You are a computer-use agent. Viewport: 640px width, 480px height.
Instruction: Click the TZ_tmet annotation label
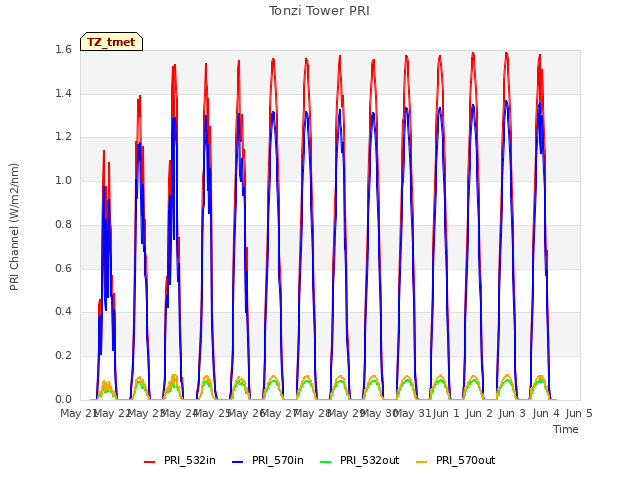(111, 42)
